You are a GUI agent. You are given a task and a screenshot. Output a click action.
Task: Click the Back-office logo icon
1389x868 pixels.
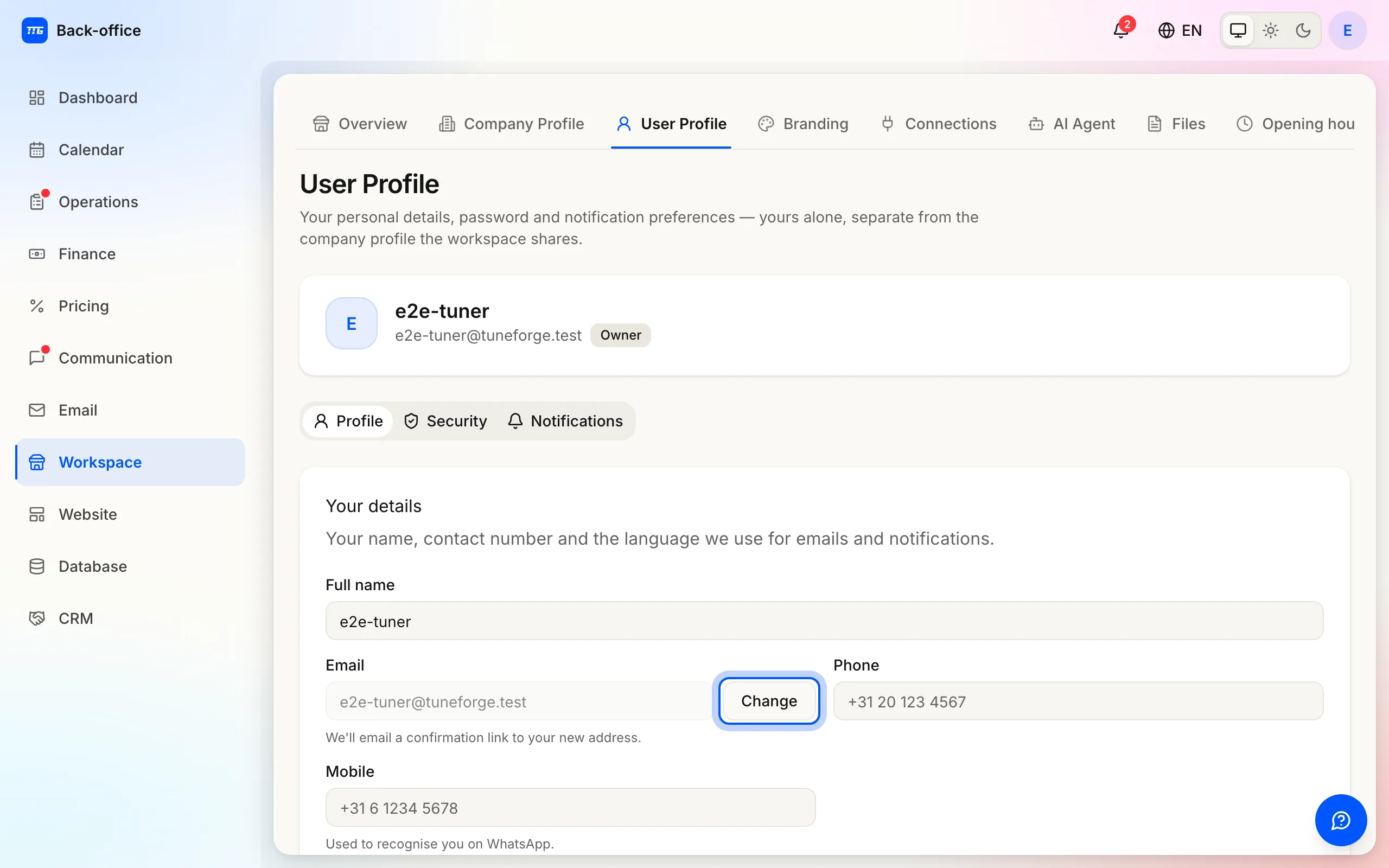point(34,30)
